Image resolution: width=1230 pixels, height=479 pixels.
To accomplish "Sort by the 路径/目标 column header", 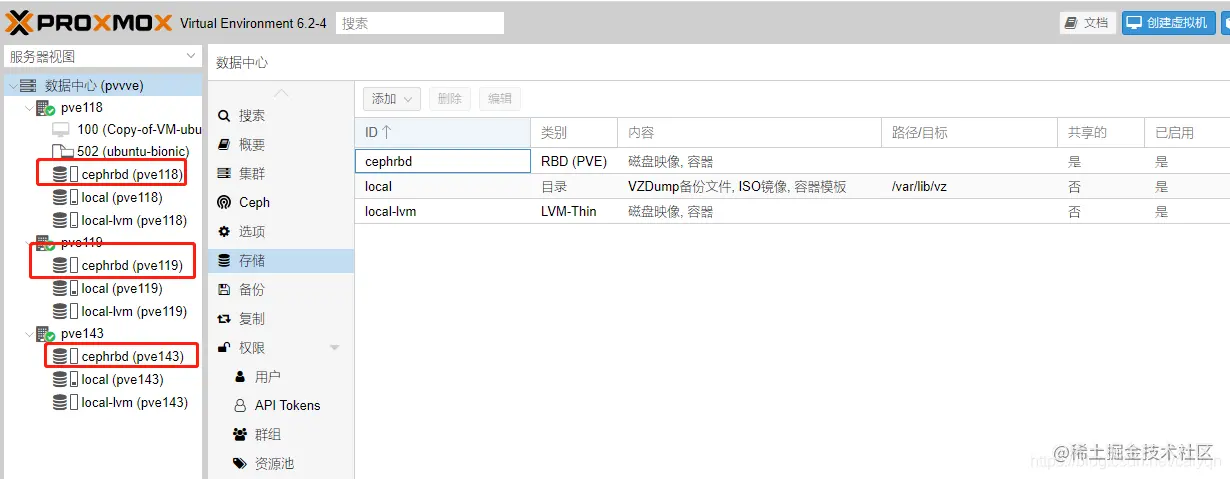I will (x=969, y=132).
